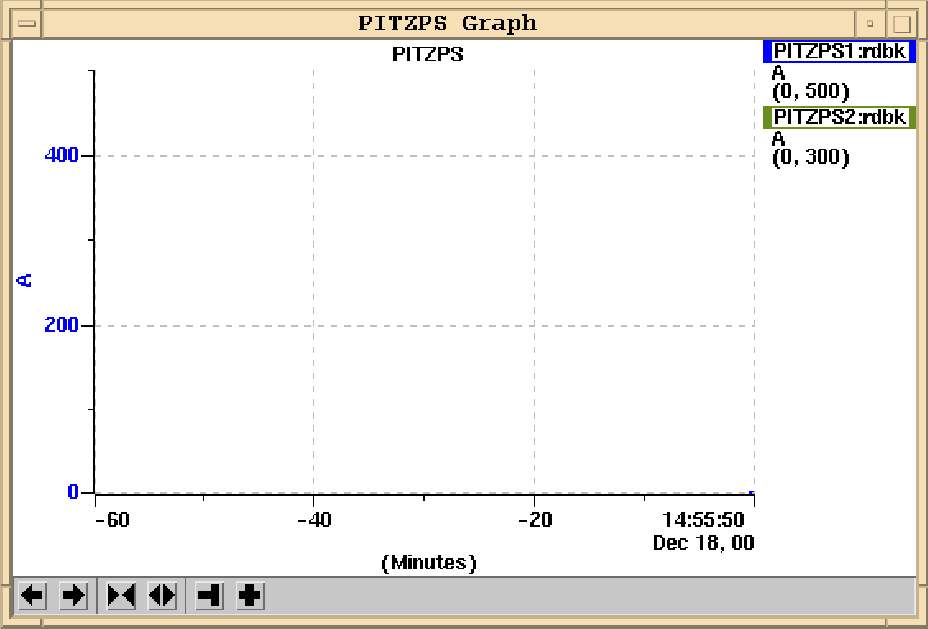Click the right arrow pan button
The height and width of the screenshot is (629, 928).
(x=73, y=595)
